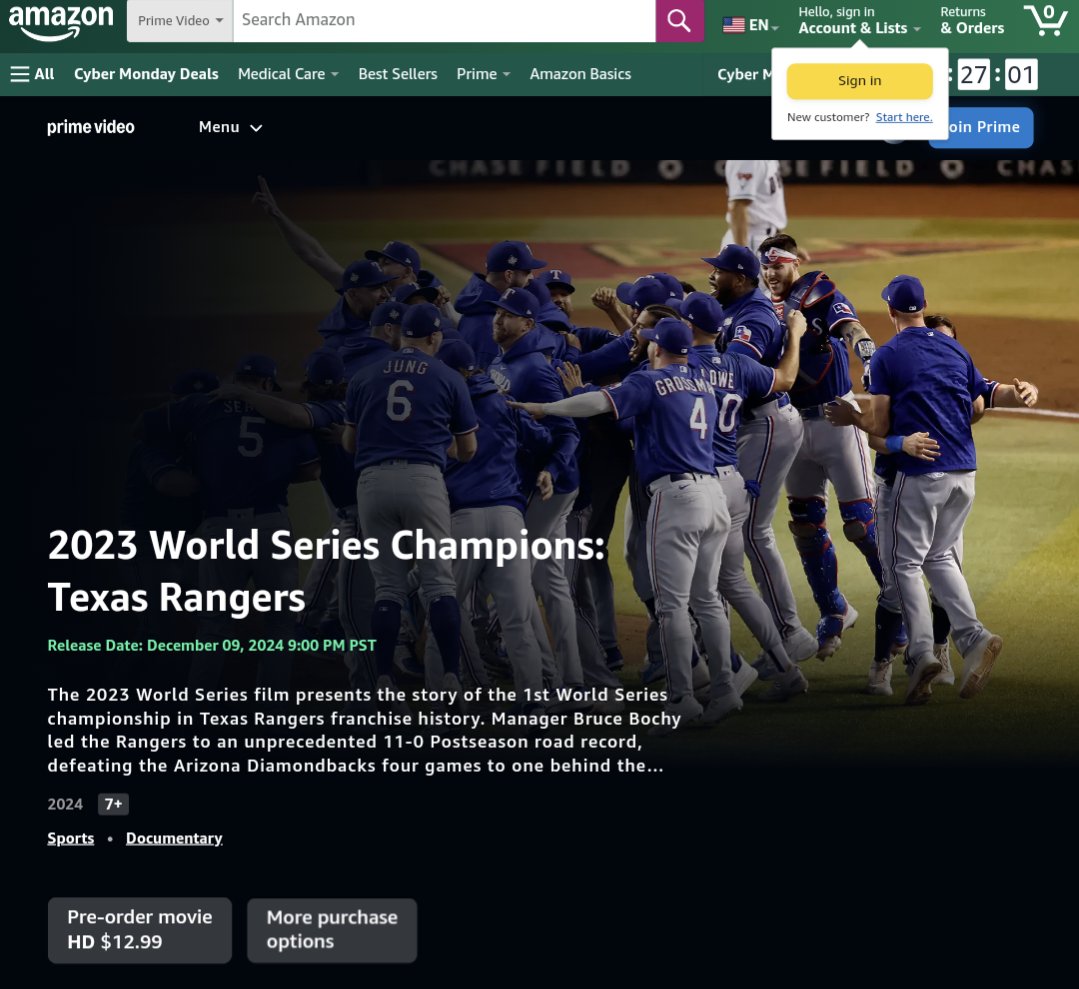This screenshot has height=989, width=1079.
Task: Open the Prime Video search category dropdown
Action: [180, 21]
